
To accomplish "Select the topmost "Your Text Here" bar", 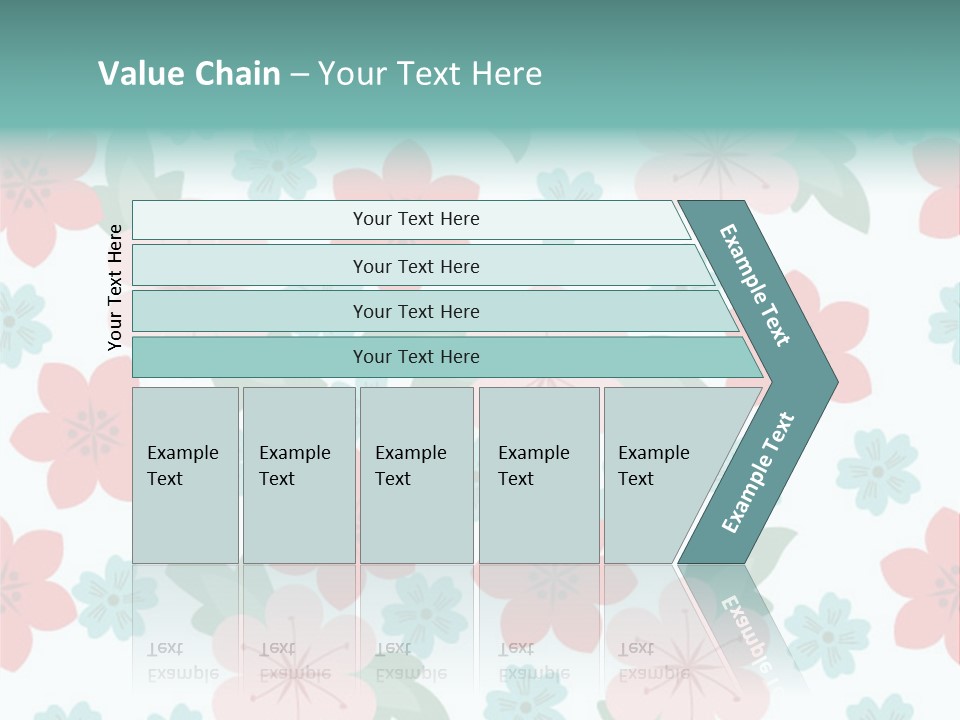I will [416, 219].
